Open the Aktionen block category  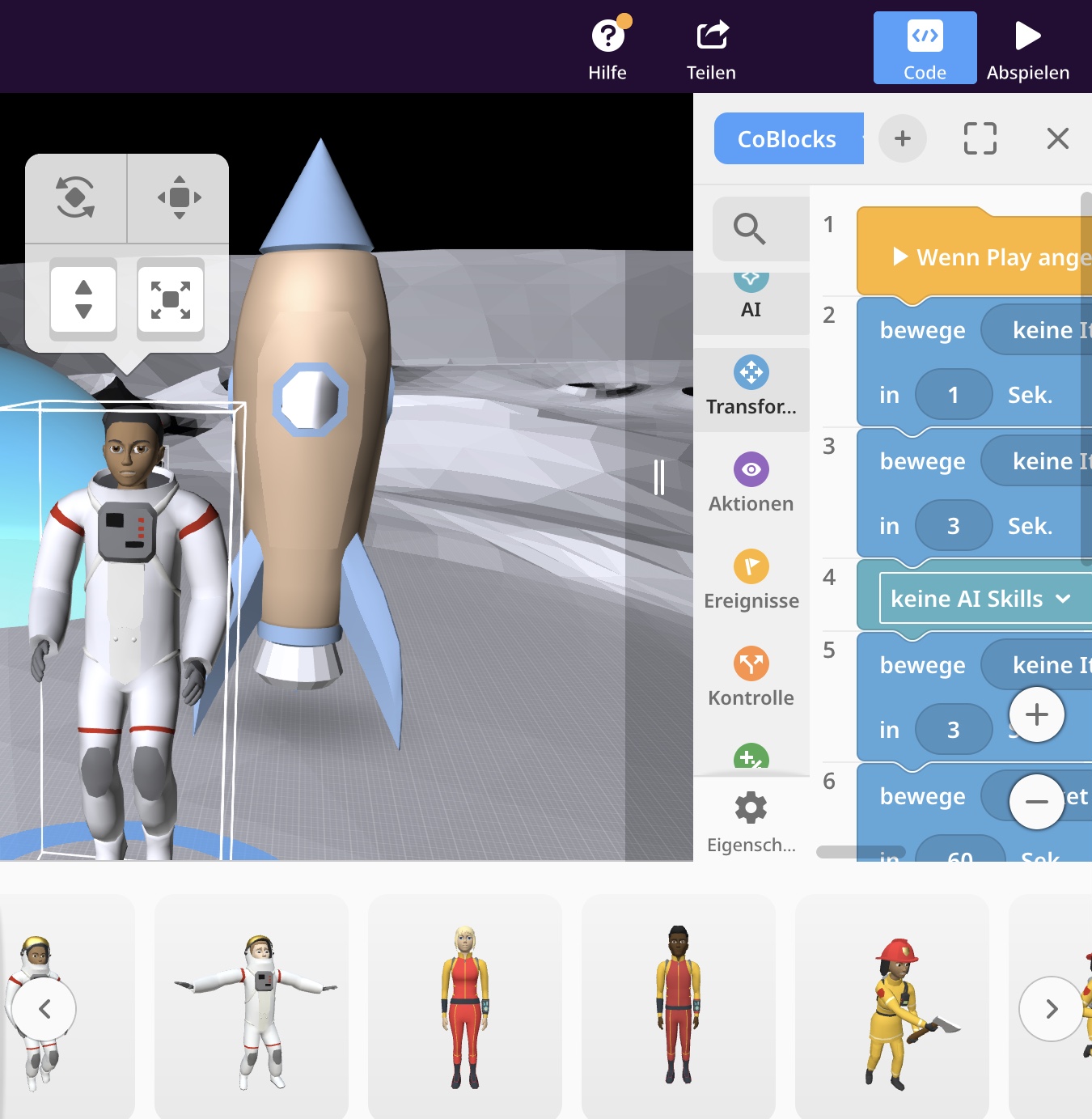751,483
